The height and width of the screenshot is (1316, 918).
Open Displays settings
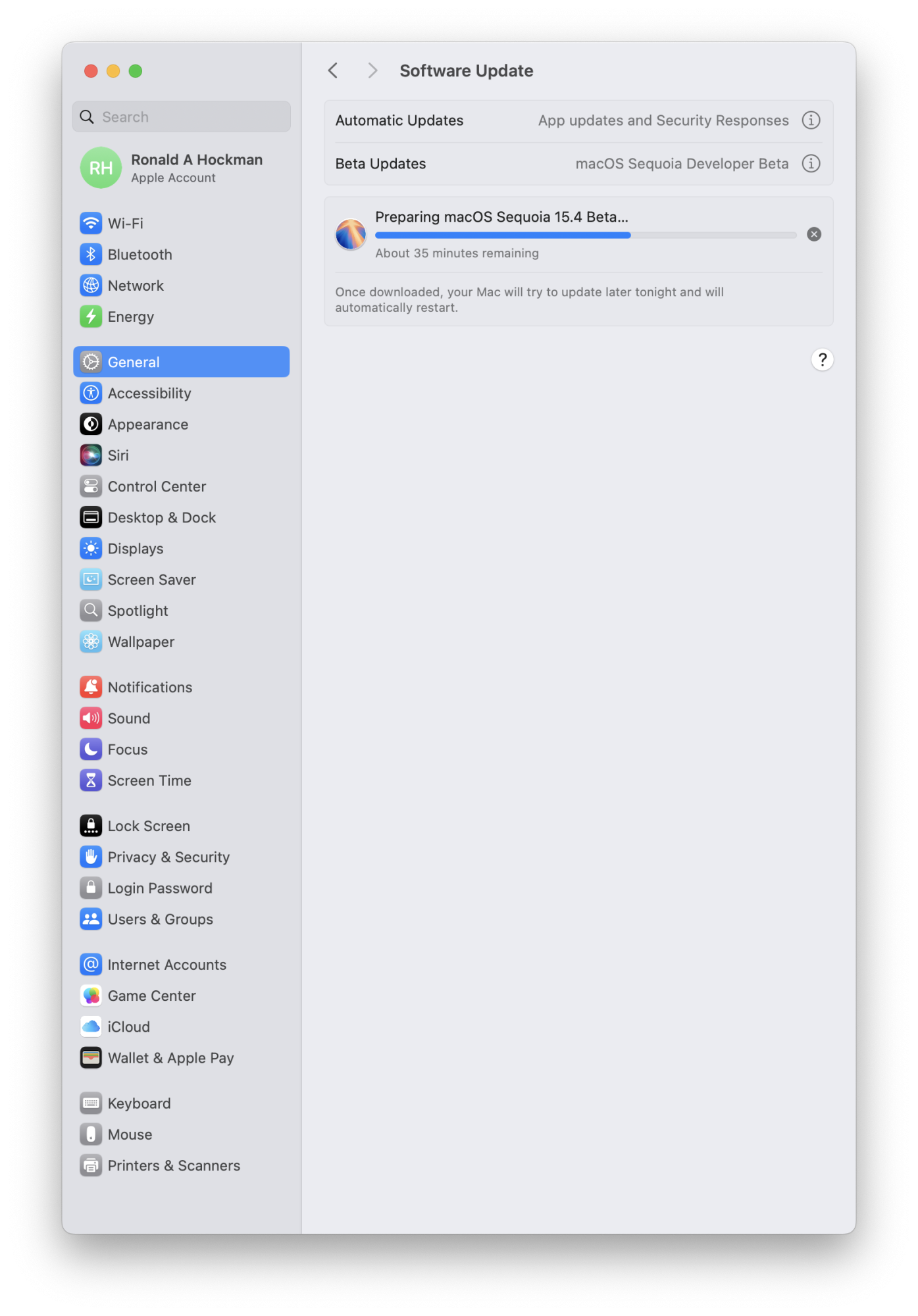click(x=181, y=548)
